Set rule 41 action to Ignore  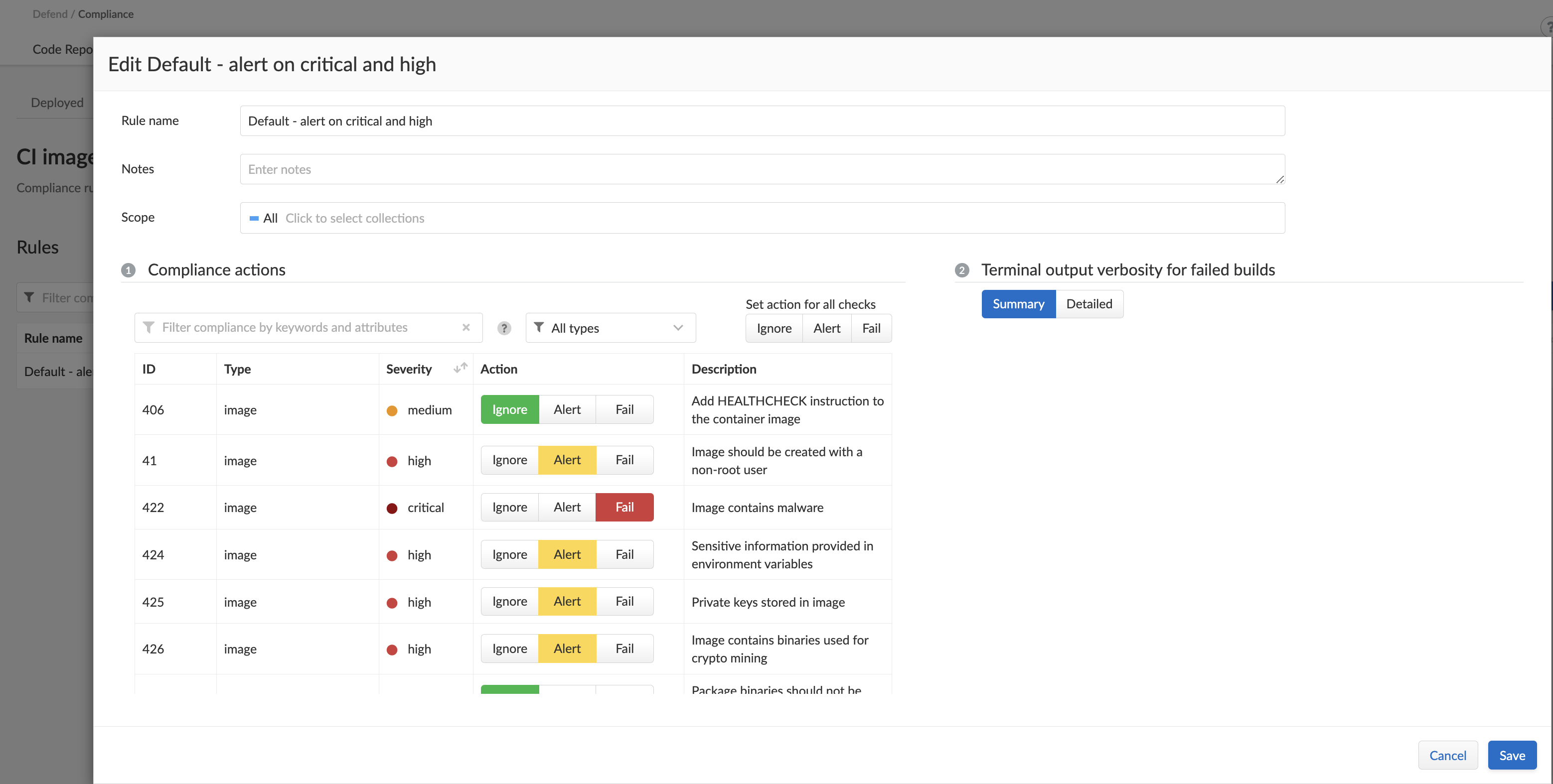(x=509, y=460)
